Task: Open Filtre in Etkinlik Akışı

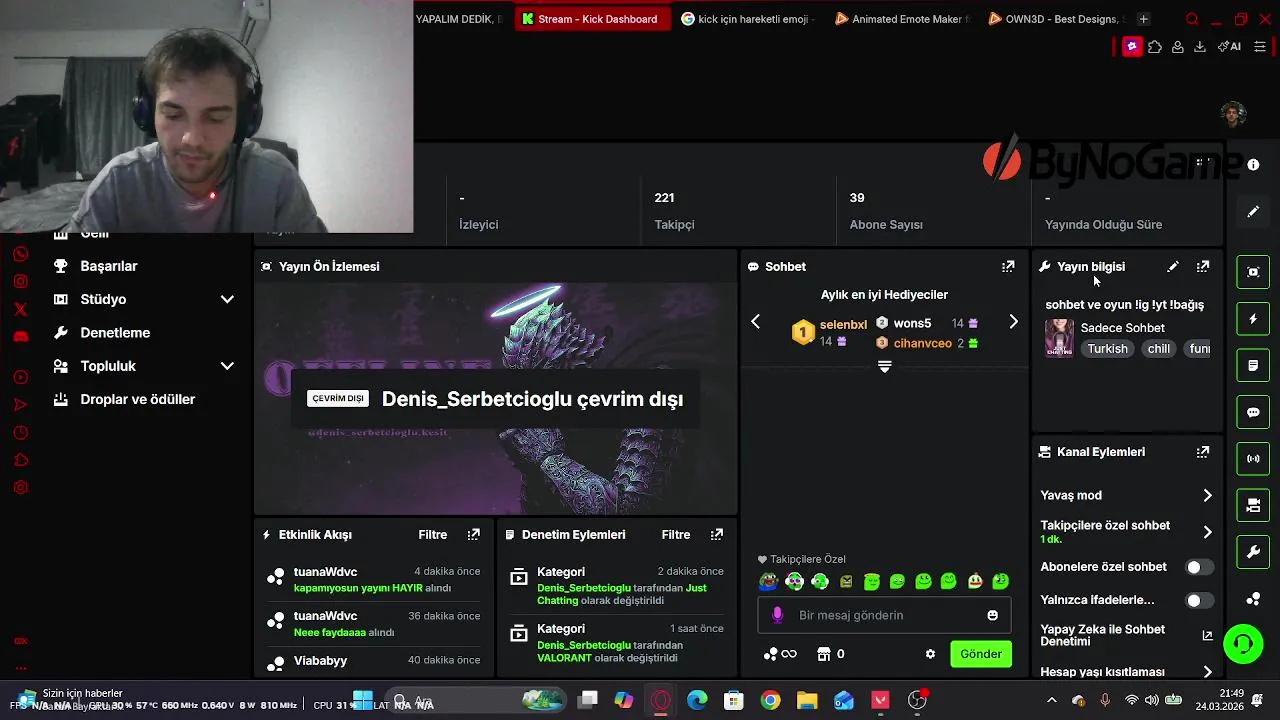Action: click(x=433, y=535)
